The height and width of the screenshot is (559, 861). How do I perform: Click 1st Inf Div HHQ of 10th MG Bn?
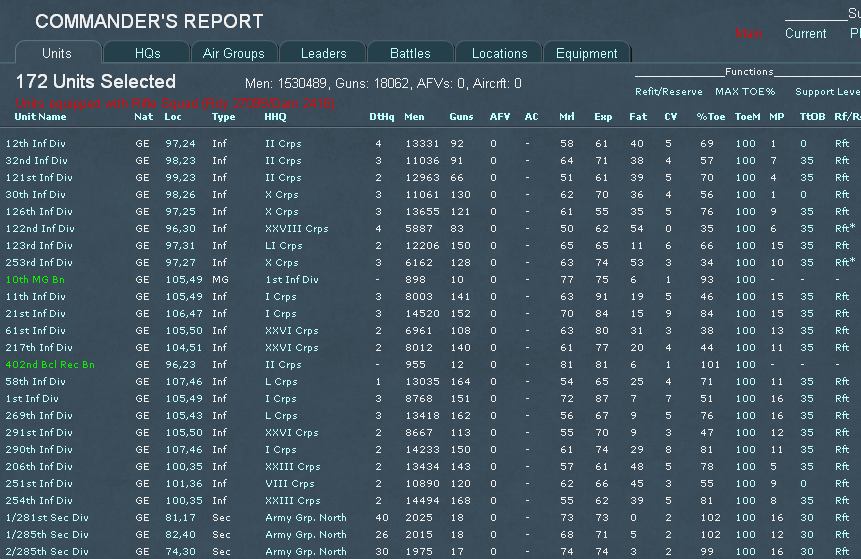click(x=292, y=280)
